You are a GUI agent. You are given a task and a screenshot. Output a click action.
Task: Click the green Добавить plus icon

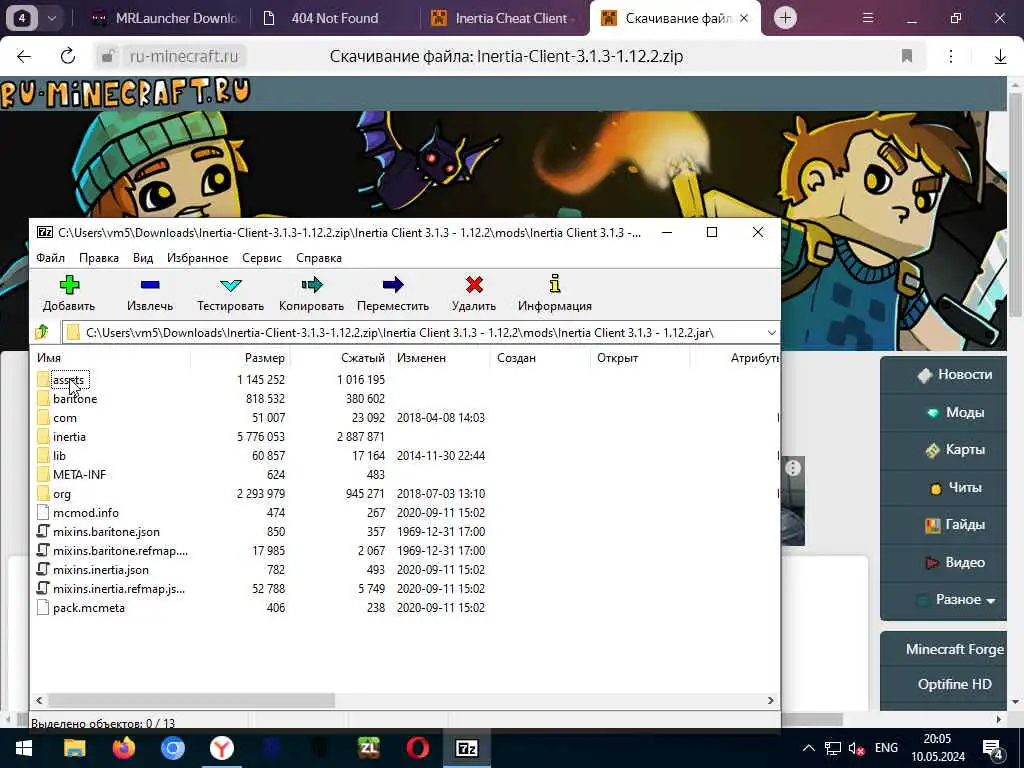coord(69,285)
